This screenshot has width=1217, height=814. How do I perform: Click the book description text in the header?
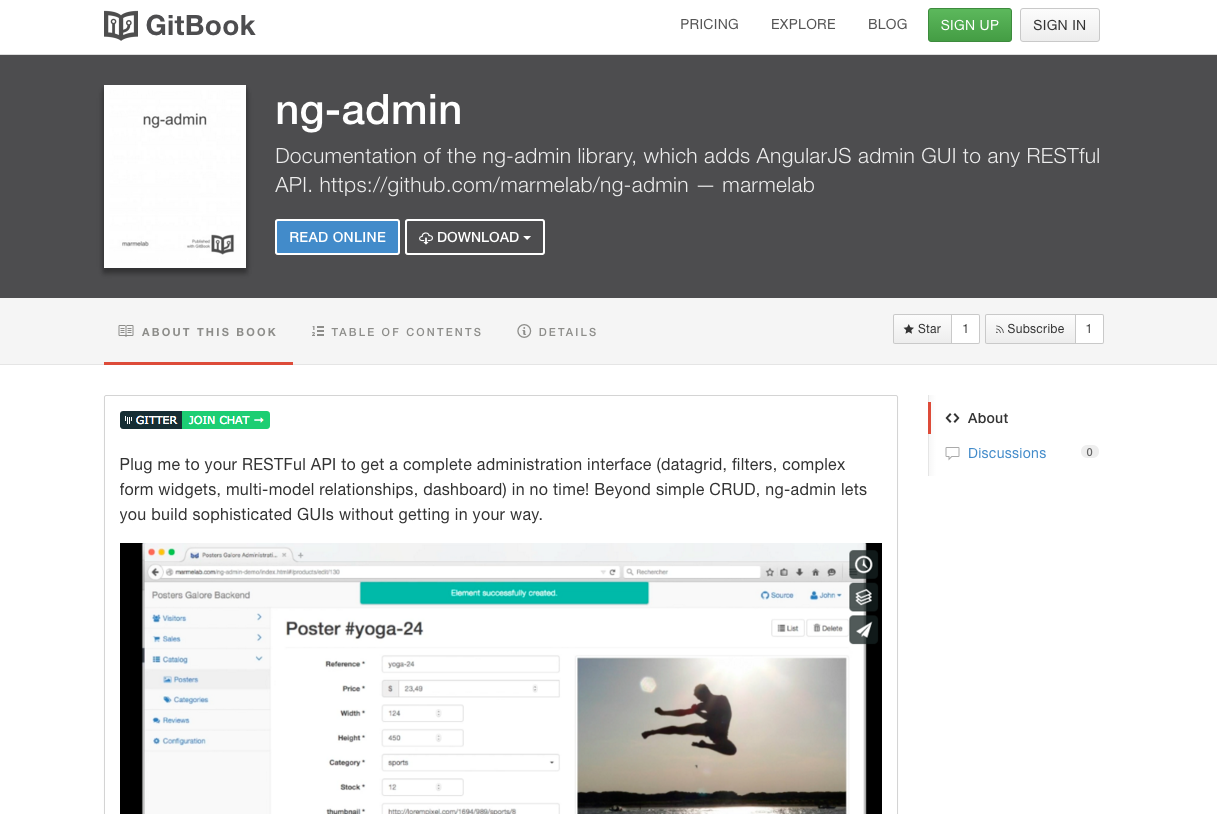(687, 170)
